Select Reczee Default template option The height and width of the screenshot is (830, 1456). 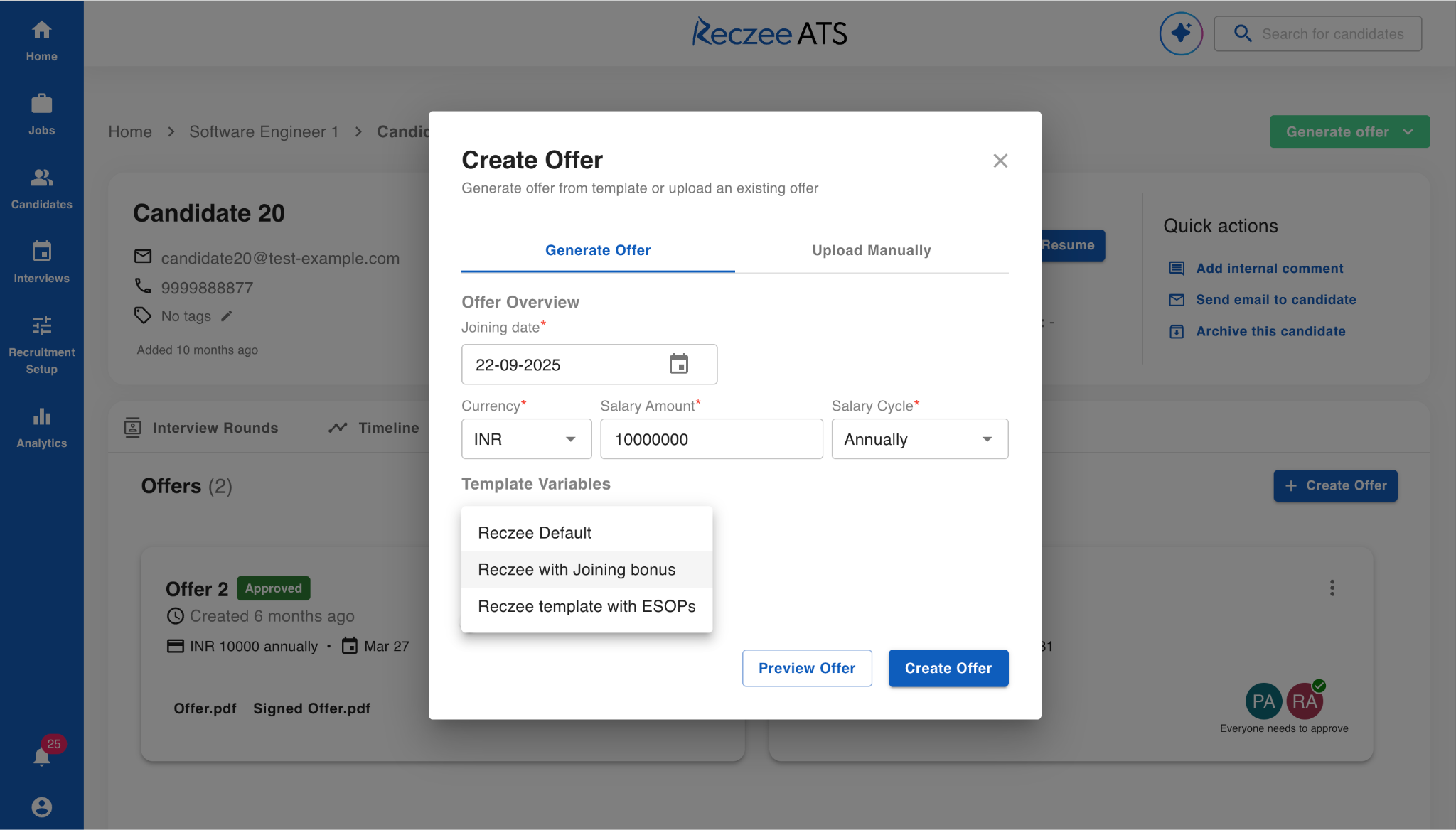click(x=587, y=533)
